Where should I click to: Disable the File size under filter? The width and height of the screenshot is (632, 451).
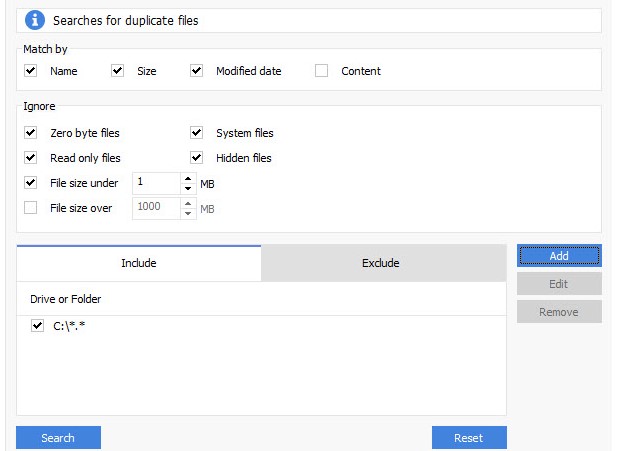point(31,183)
